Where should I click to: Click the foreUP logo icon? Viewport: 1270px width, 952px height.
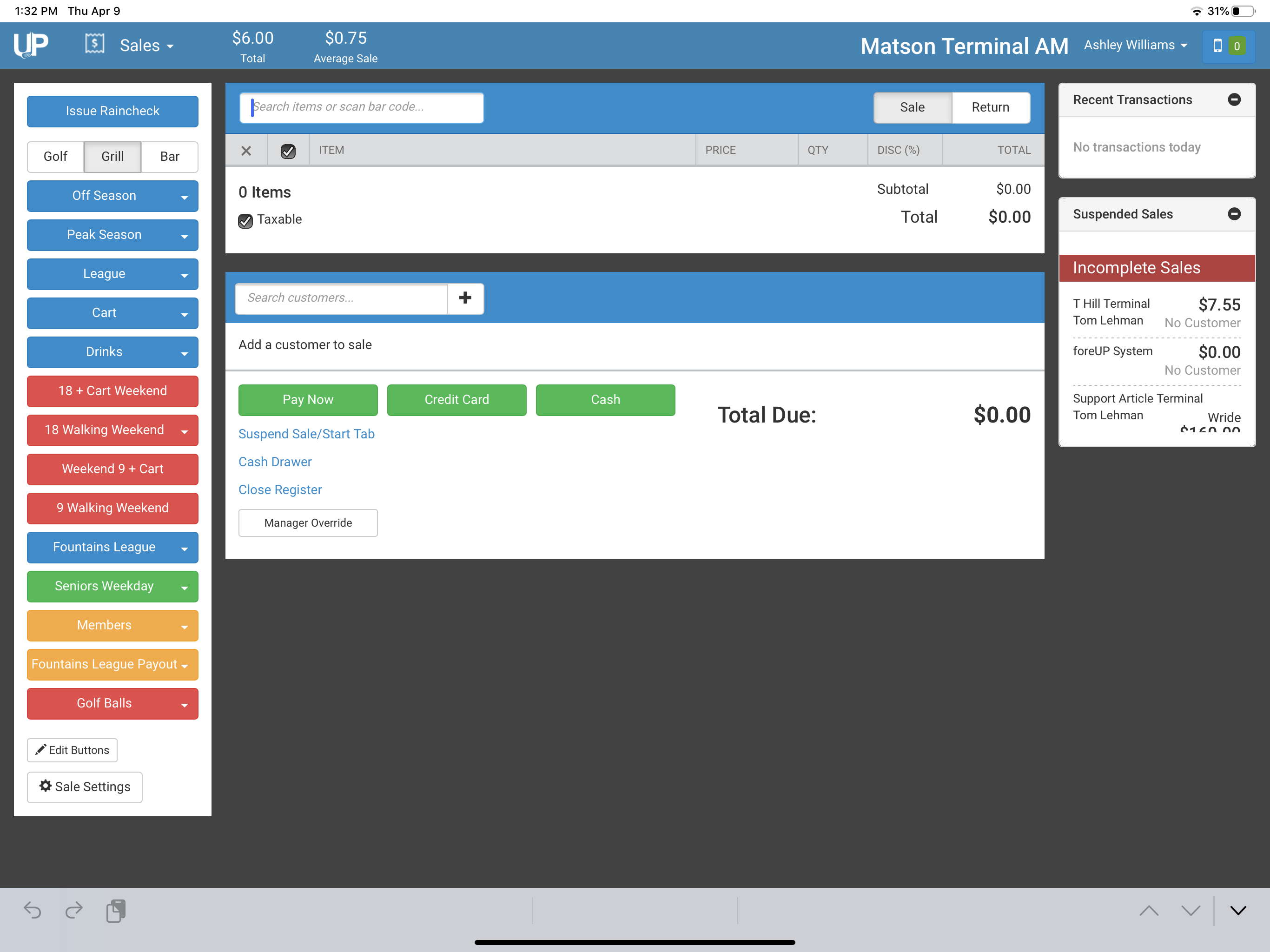[31, 45]
